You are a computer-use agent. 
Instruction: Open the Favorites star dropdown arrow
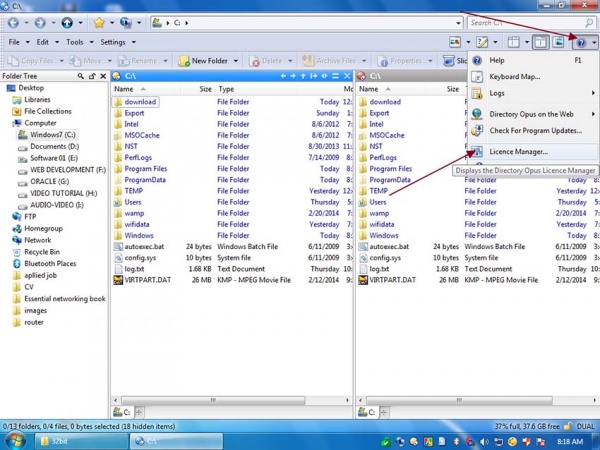tap(113, 21)
